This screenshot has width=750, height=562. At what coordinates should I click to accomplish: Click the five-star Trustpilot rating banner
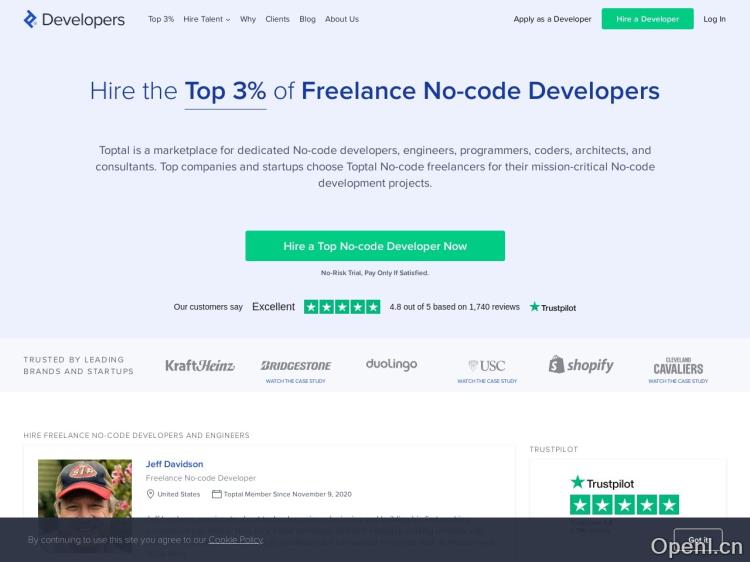342,307
